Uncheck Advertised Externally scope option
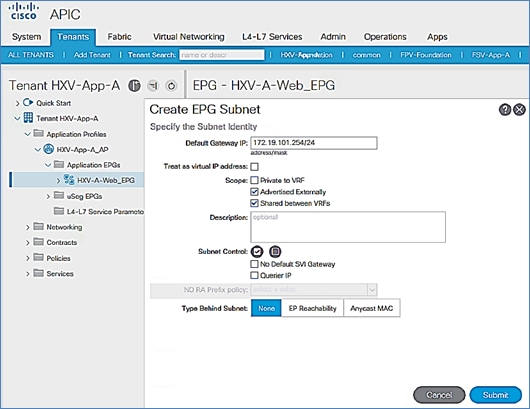This screenshot has width=530, height=409. (x=254, y=192)
